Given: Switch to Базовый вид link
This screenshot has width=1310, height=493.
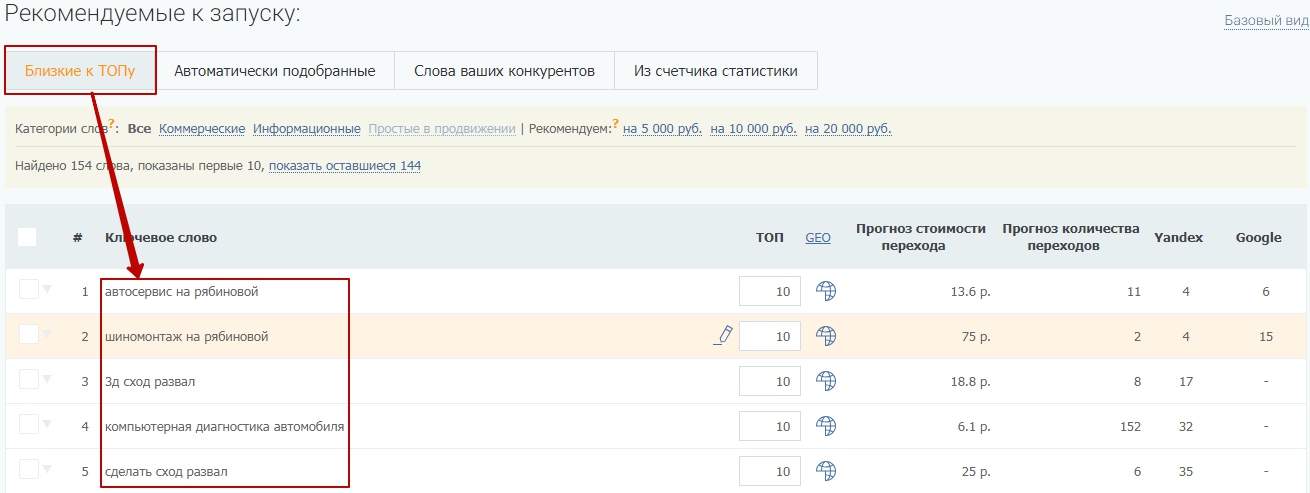Looking at the screenshot, I should pos(1266,20).
